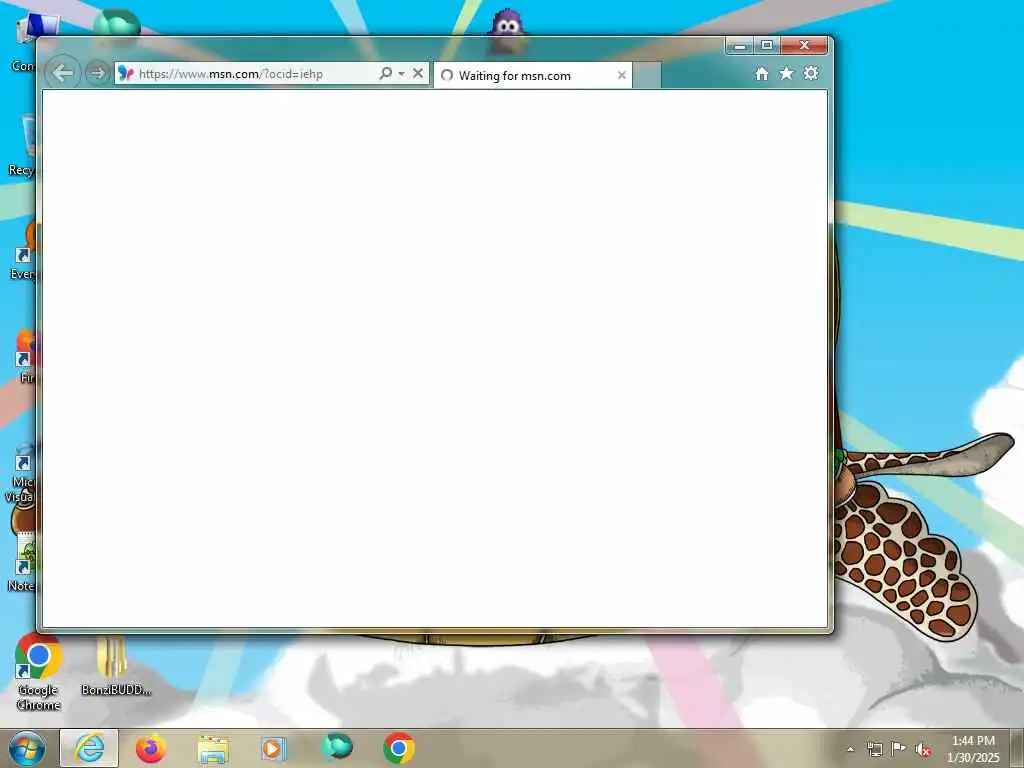Open Windows Explorer from the taskbar
Image resolution: width=1024 pixels, height=768 pixels.
click(213, 749)
